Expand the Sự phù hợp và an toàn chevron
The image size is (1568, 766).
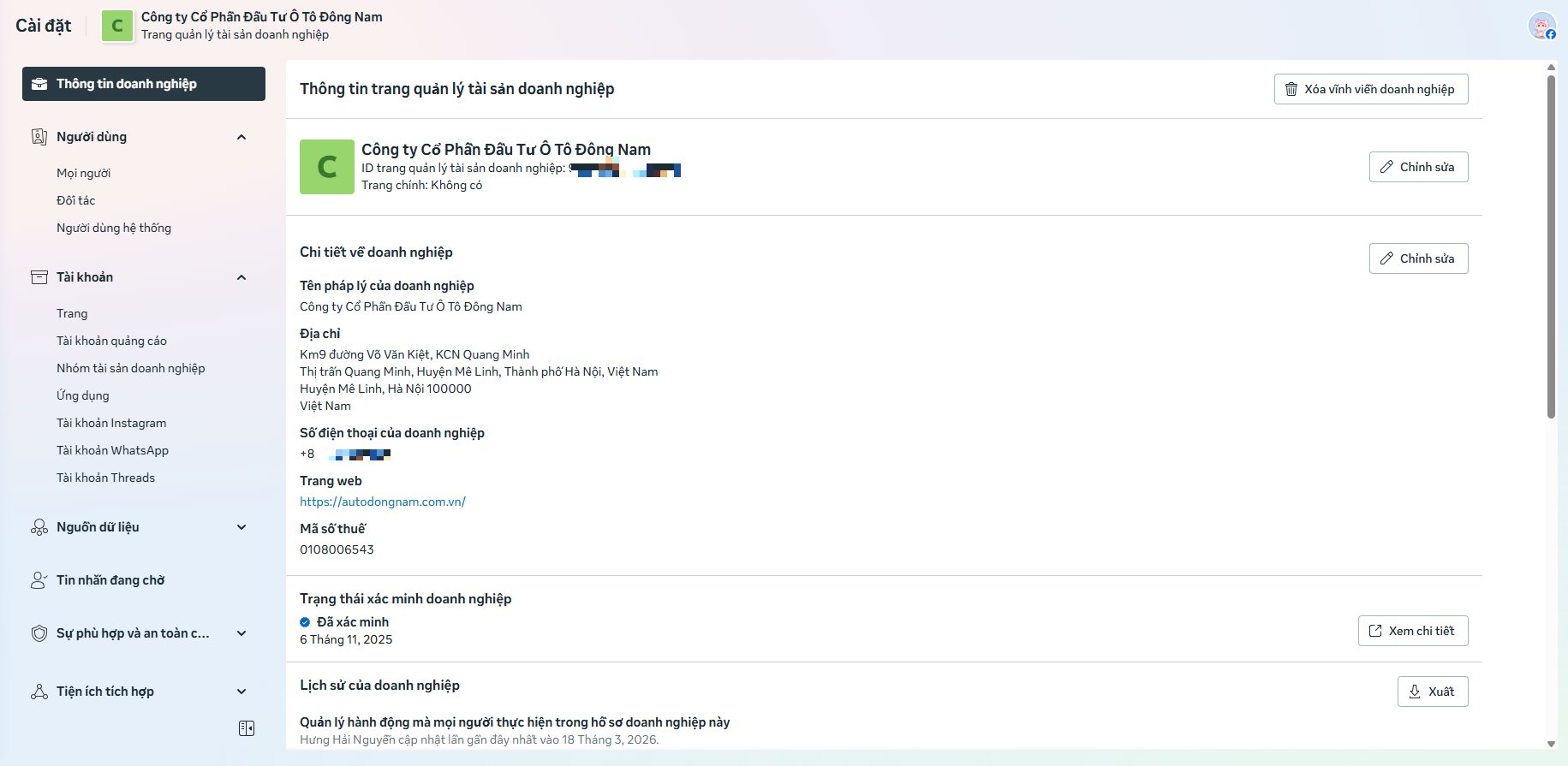241,633
